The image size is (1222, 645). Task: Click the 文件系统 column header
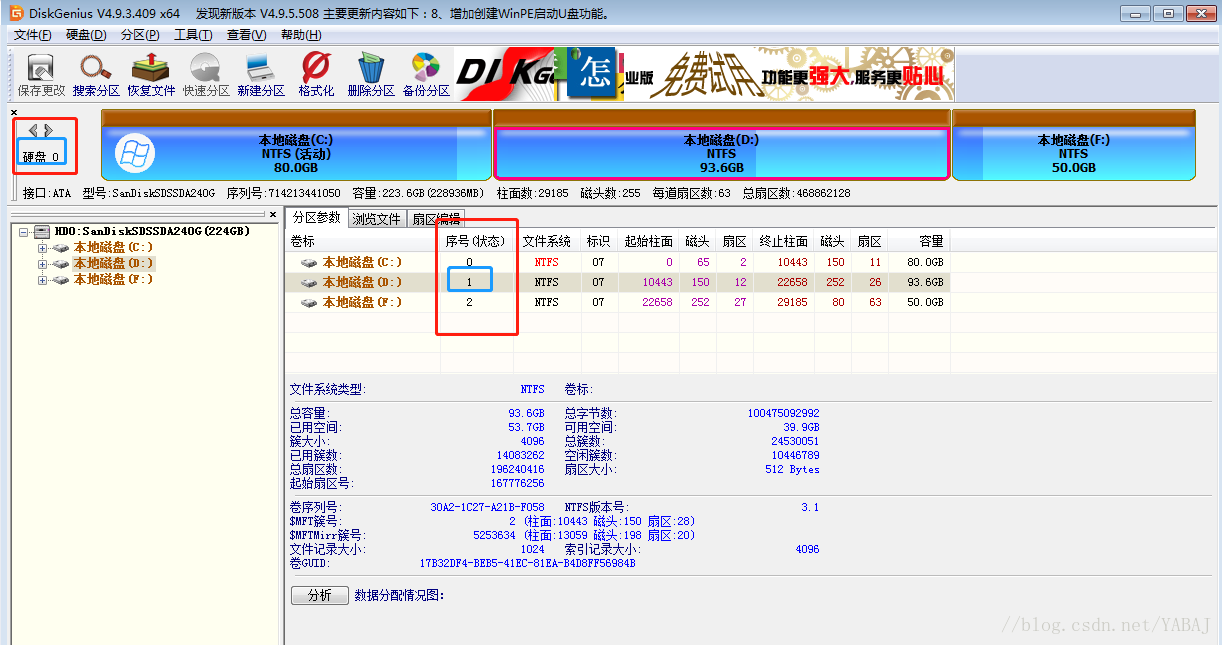pos(547,241)
